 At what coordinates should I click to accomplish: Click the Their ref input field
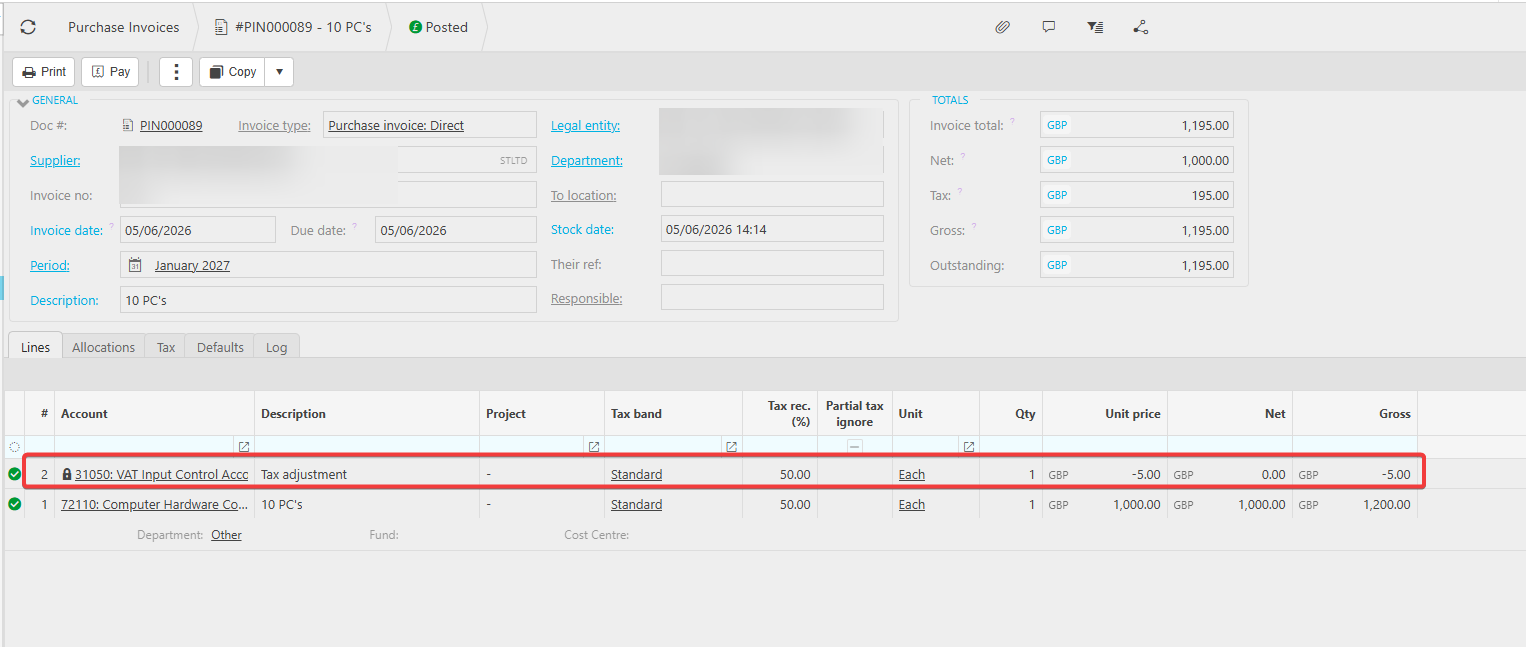click(x=772, y=264)
